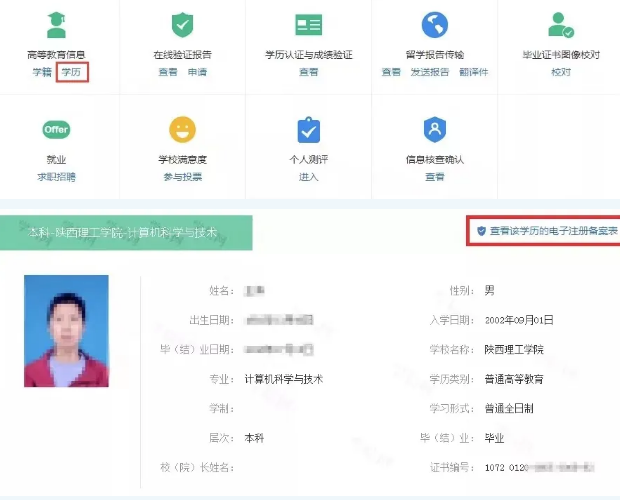Click the 信息核查确认 heading text
The image size is (620, 500).
(x=435, y=159)
